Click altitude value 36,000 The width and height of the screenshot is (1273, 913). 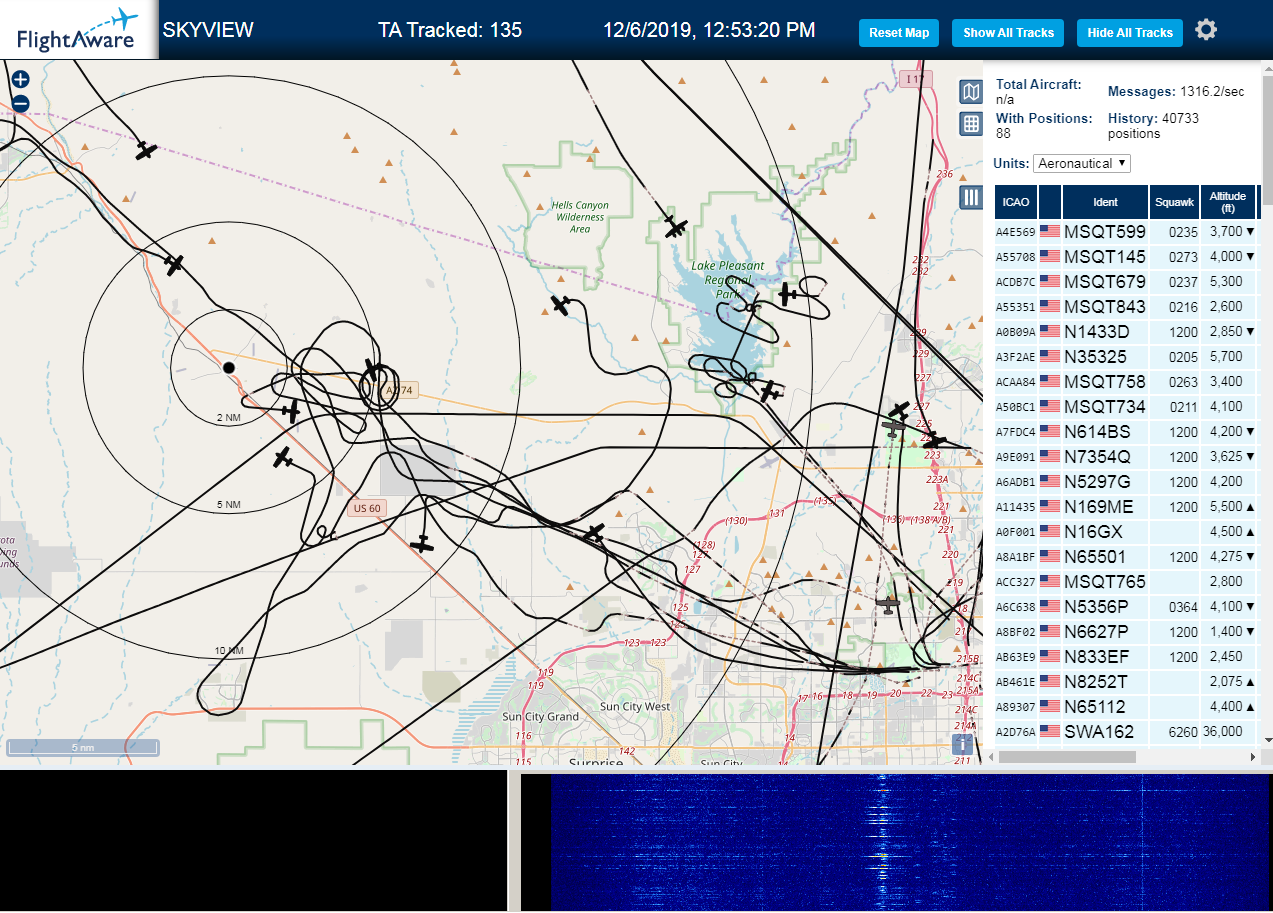(1223, 732)
